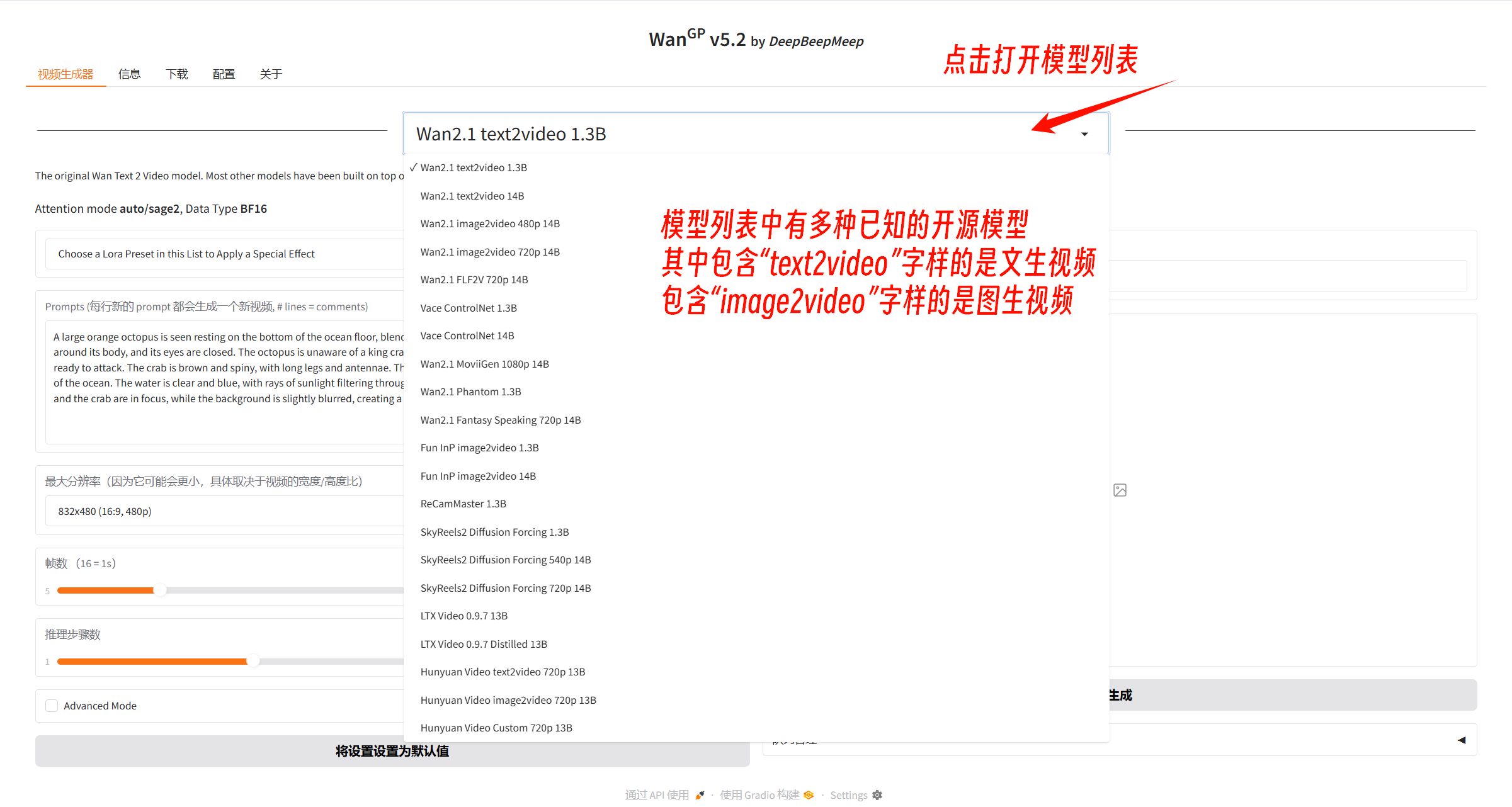Screen dimensions: 1512x807
Task: Click the Settings gear icon
Action: (x=877, y=795)
